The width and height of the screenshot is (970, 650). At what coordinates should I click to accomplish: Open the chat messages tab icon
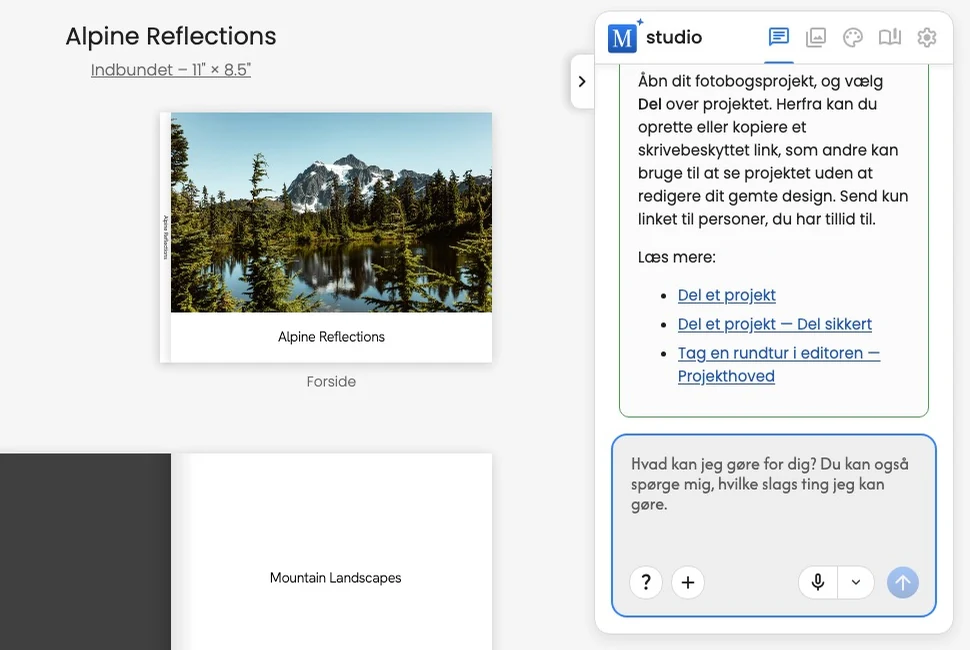pos(778,37)
